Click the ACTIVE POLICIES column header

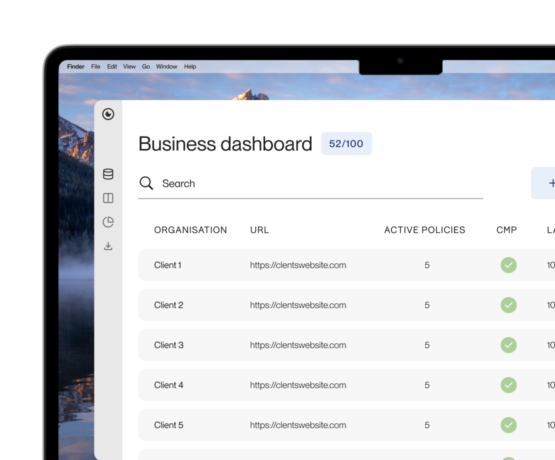click(425, 230)
